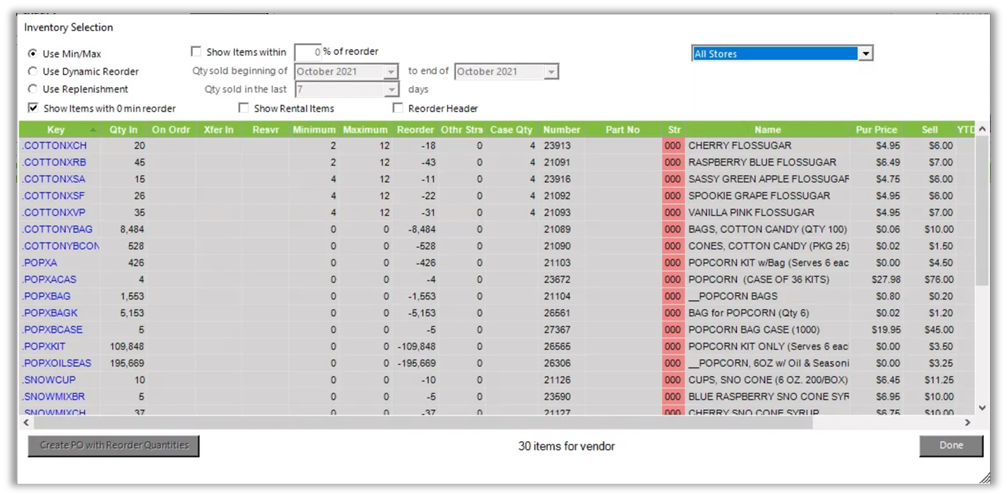The height and width of the screenshot is (497, 1007).
Task: Select the Use Dynamic Reorder option
Action: point(33,72)
